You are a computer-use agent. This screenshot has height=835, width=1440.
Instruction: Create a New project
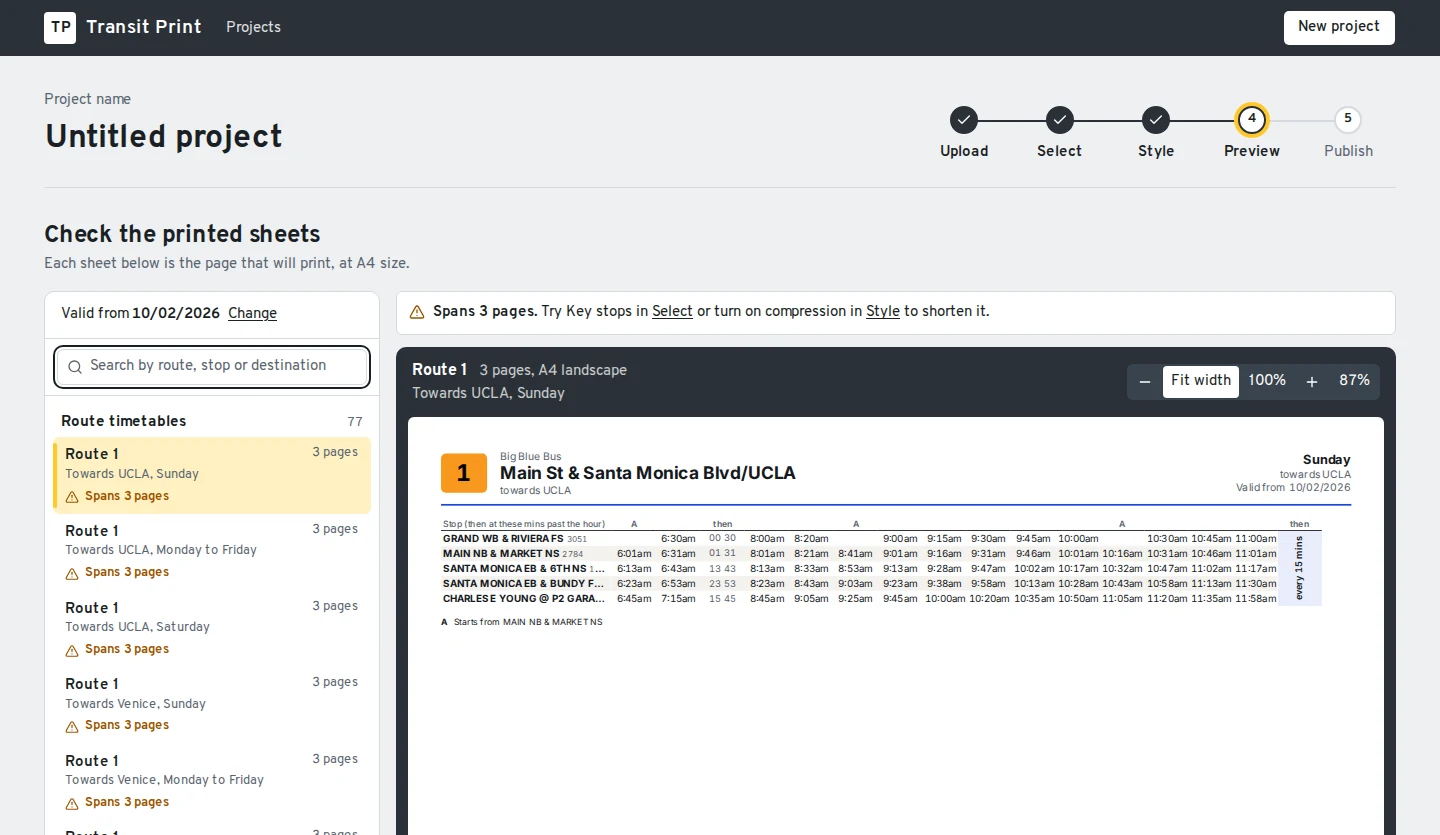click(x=1339, y=27)
